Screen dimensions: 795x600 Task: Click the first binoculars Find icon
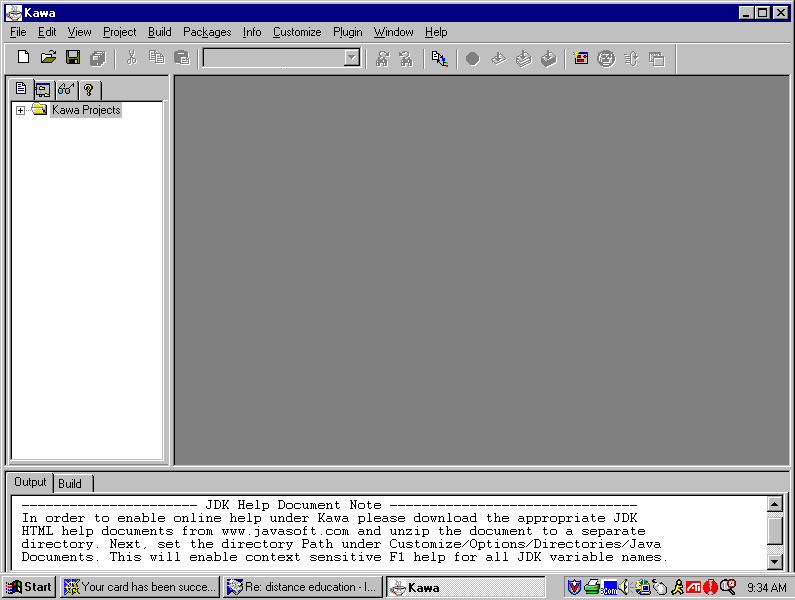(x=382, y=59)
